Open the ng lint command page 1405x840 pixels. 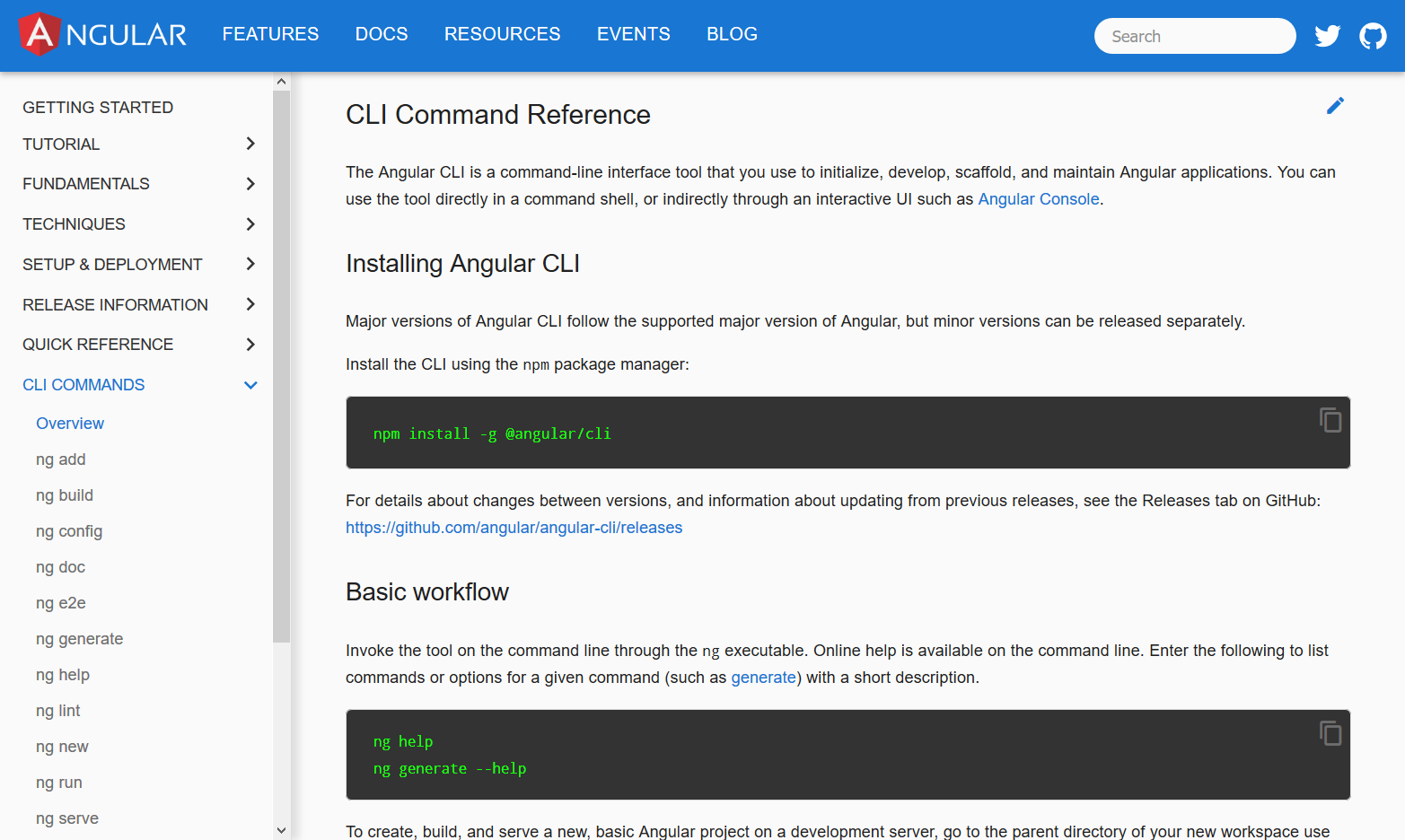pyautogui.click(x=58, y=711)
